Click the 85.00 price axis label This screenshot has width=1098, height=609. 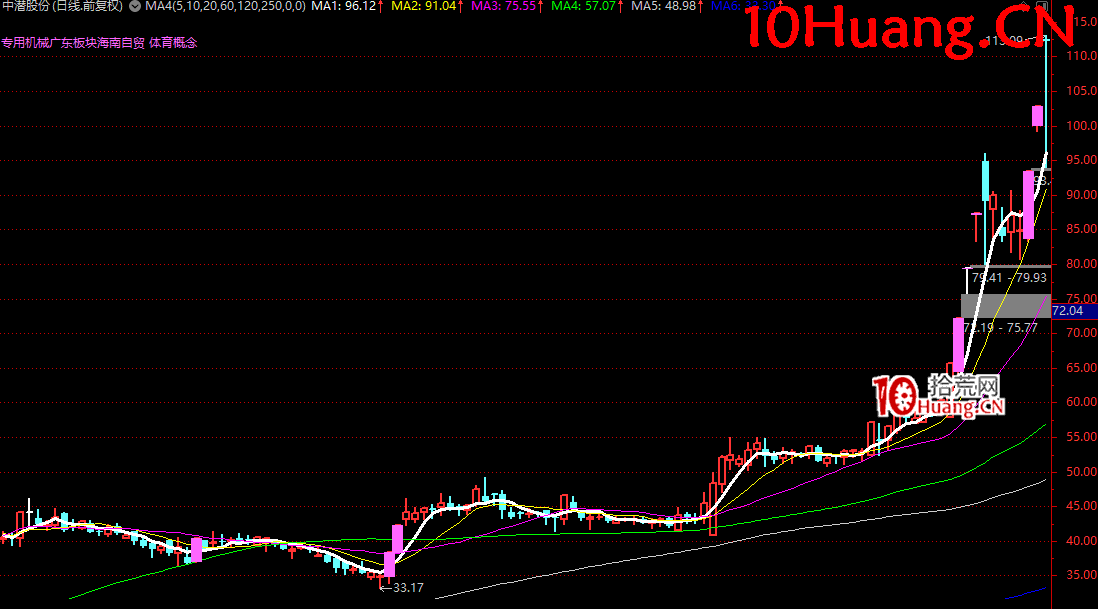[x=1081, y=229]
